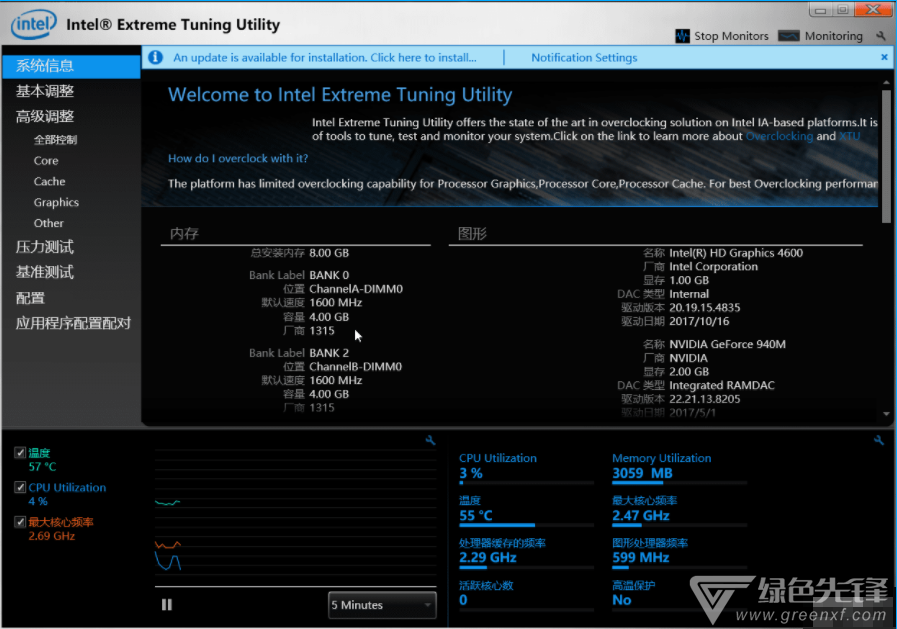
Task: Open the Overclocking hyperlink
Action: [x=779, y=136]
